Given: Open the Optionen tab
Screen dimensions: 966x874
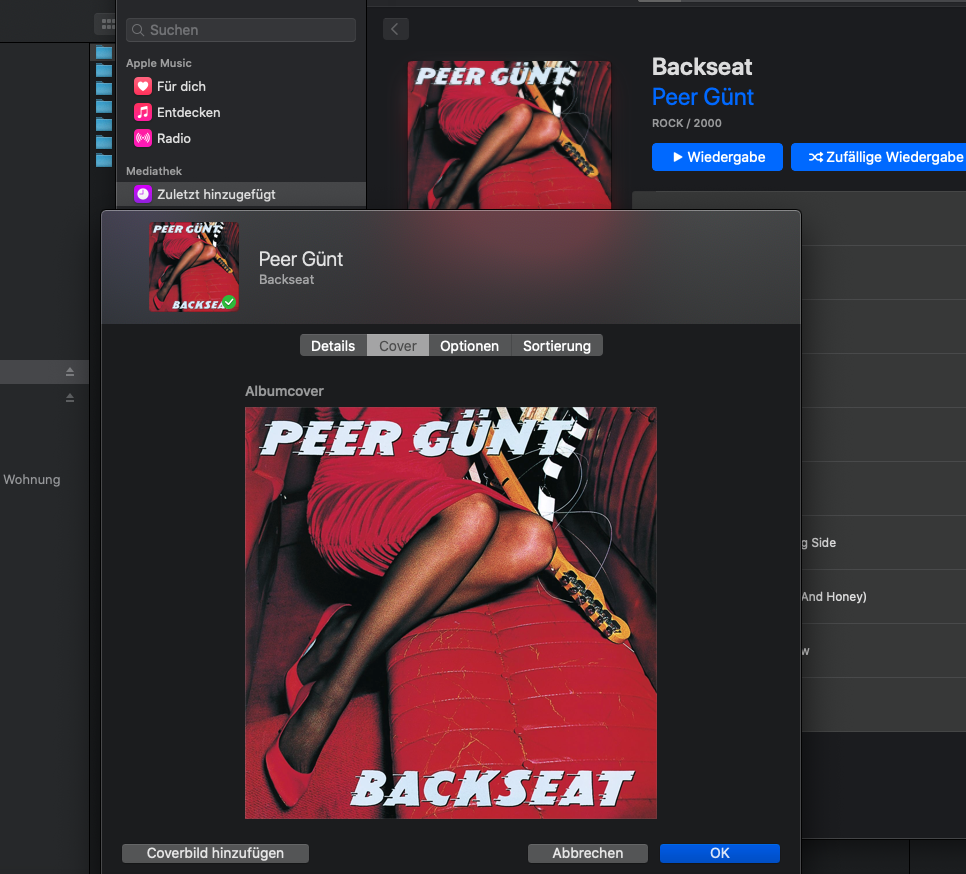Looking at the screenshot, I should pos(469,346).
